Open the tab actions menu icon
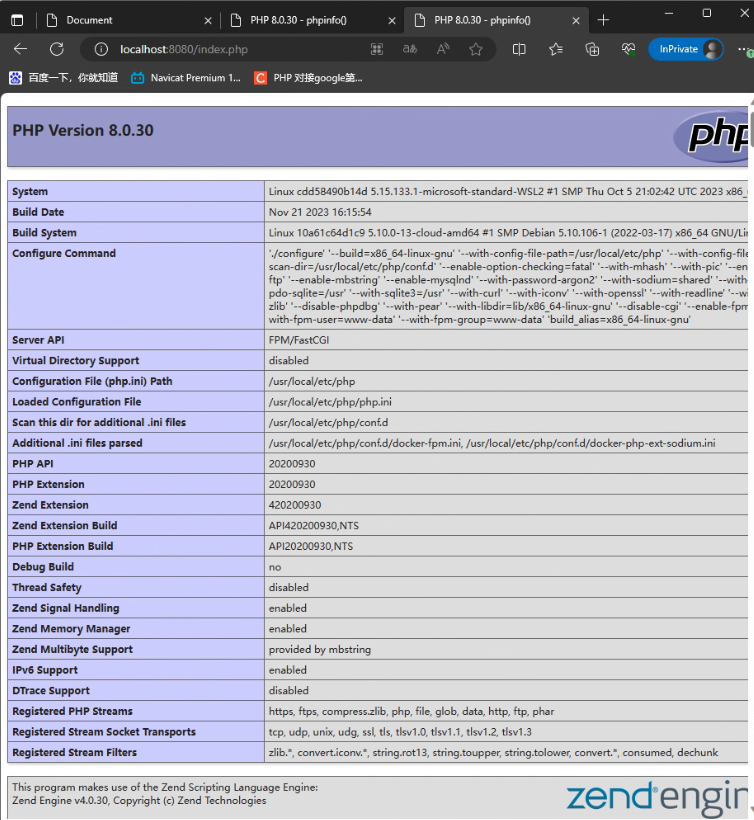 click(17, 20)
